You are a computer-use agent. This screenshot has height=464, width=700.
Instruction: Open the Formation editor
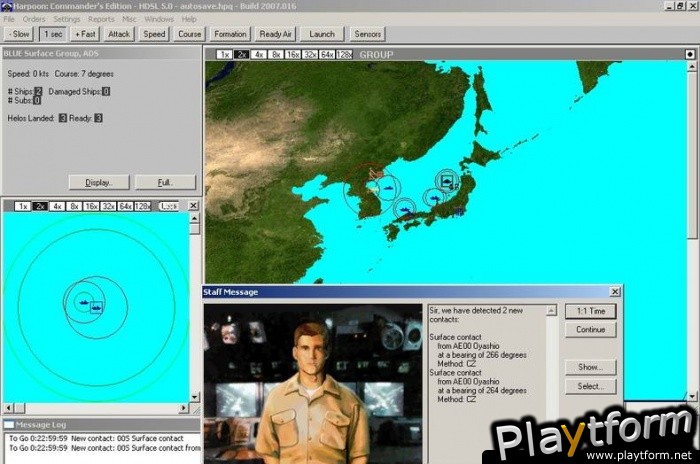tap(230, 34)
